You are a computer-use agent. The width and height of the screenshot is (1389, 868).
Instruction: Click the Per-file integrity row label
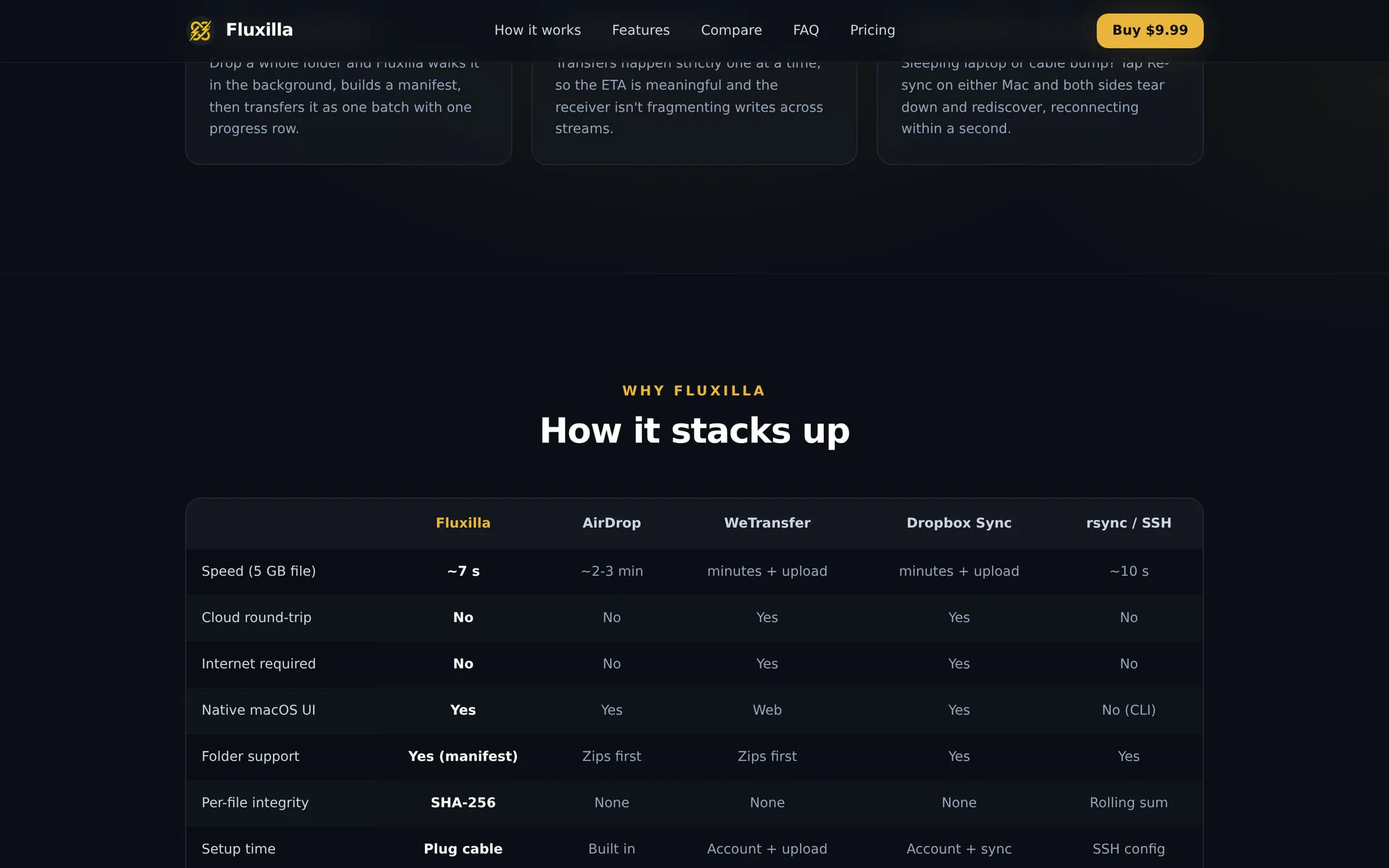tap(255, 802)
